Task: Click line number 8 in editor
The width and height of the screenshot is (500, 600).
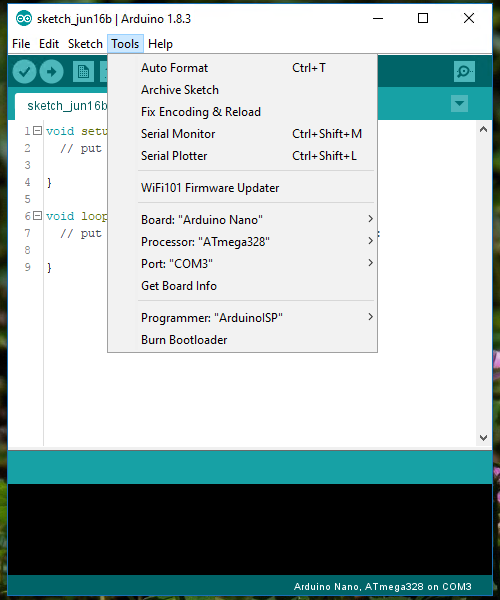Action: pos(28,250)
